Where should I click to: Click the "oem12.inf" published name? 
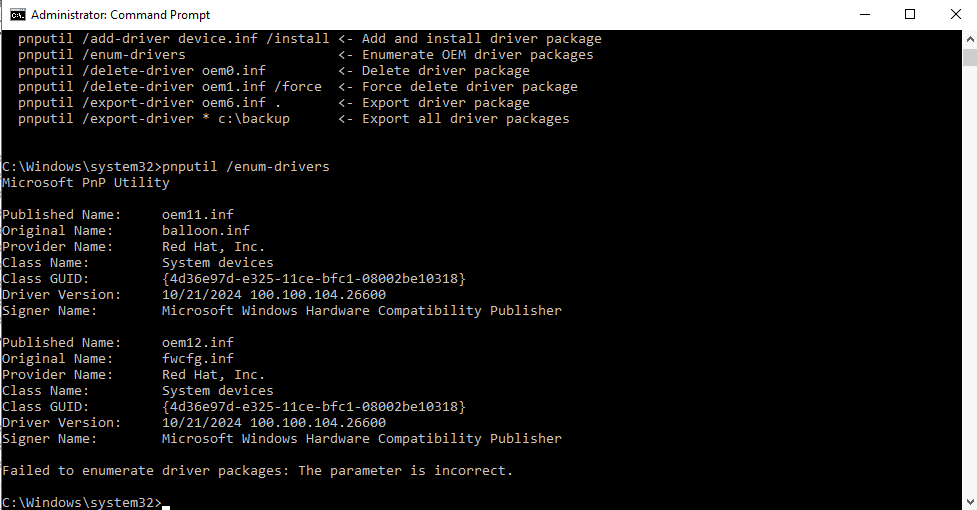click(198, 343)
